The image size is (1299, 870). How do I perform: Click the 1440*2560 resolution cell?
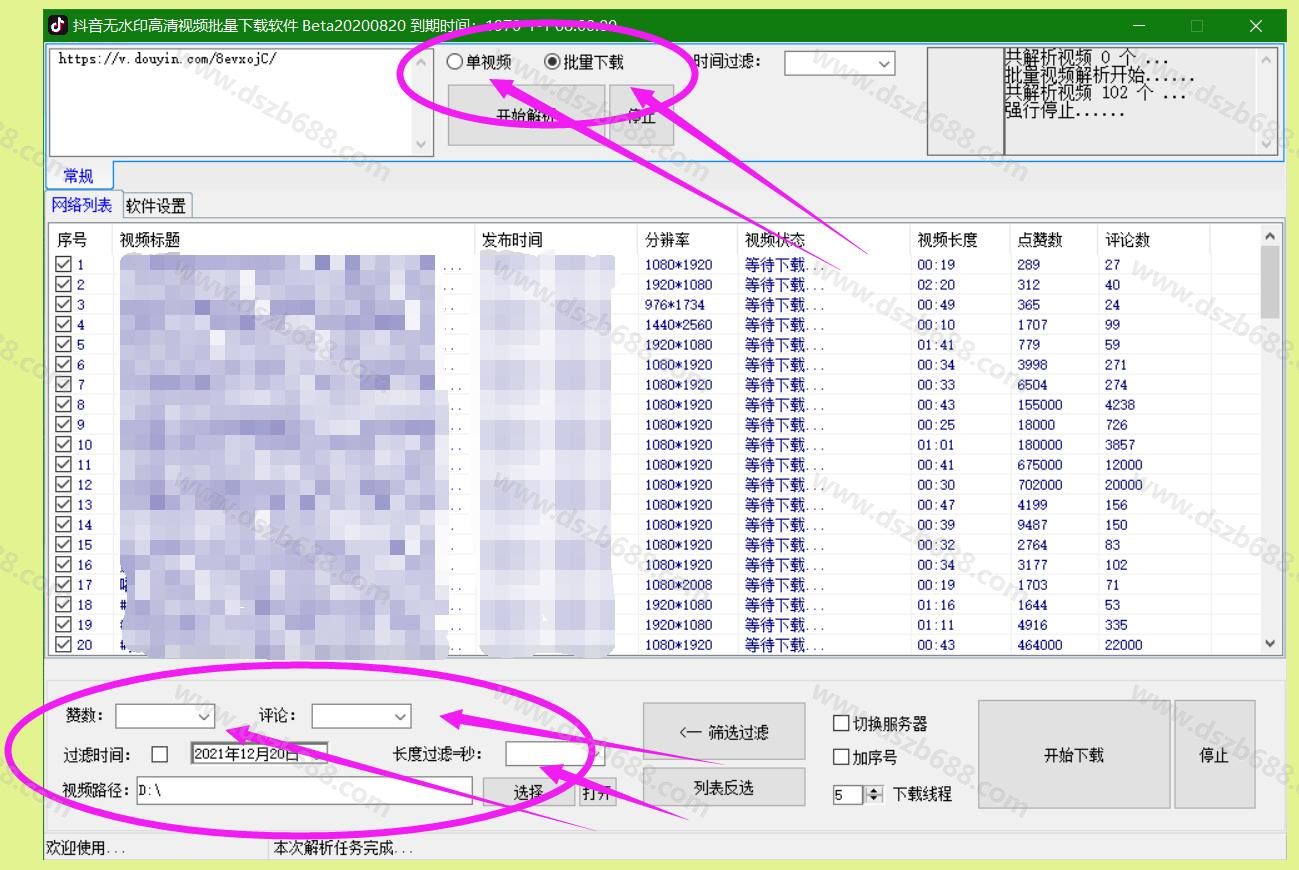tap(679, 325)
